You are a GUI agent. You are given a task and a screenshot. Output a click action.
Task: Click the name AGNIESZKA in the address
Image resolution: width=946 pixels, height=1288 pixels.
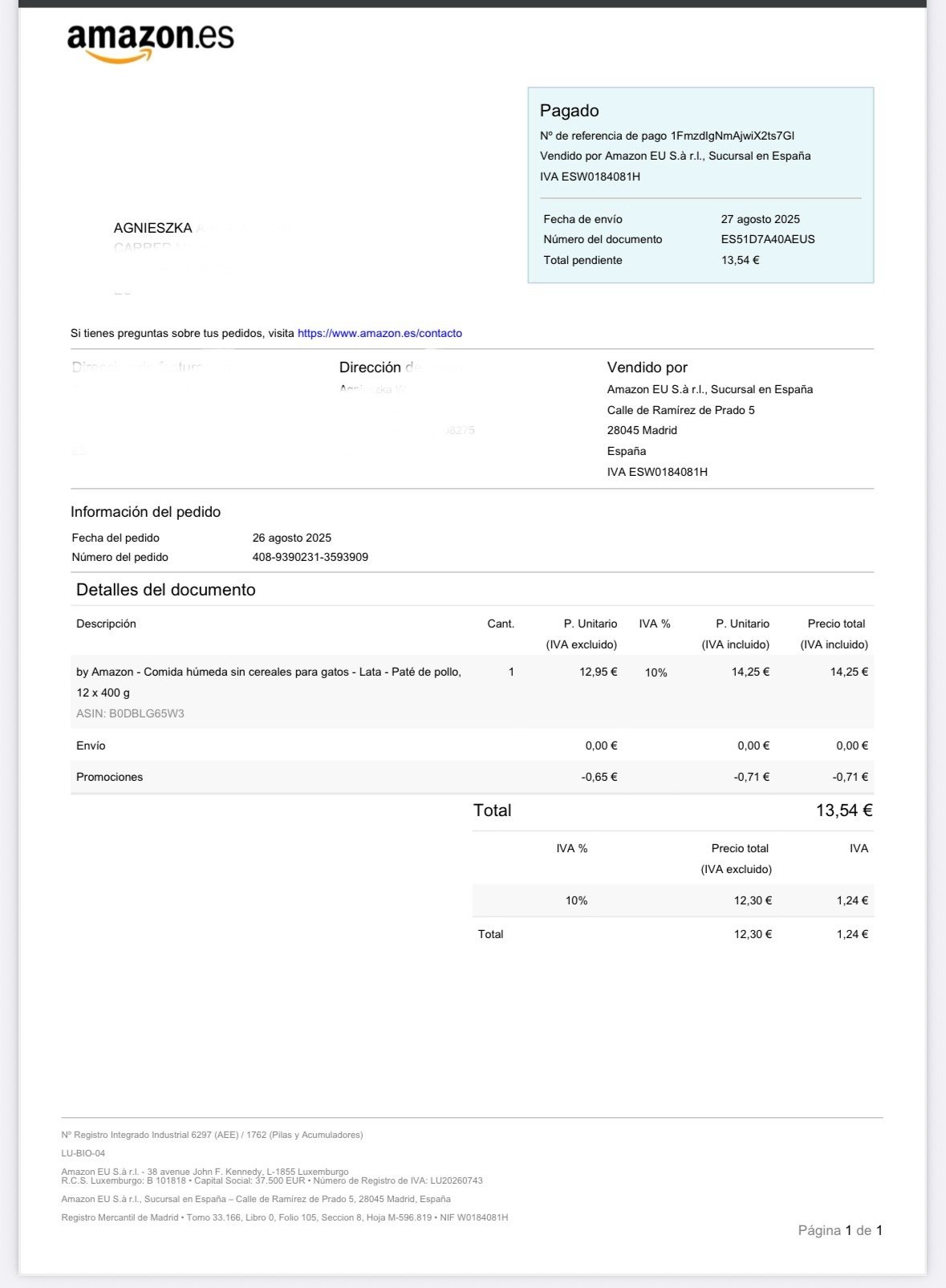152,229
